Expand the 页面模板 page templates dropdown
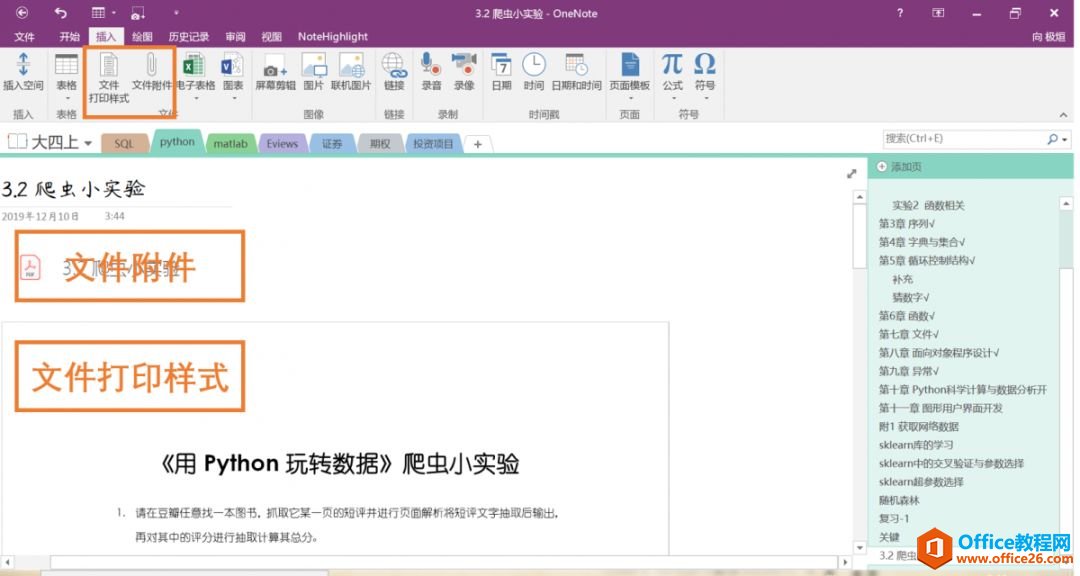This screenshot has height=576, width=1080. pyautogui.click(x=630, y=97)
